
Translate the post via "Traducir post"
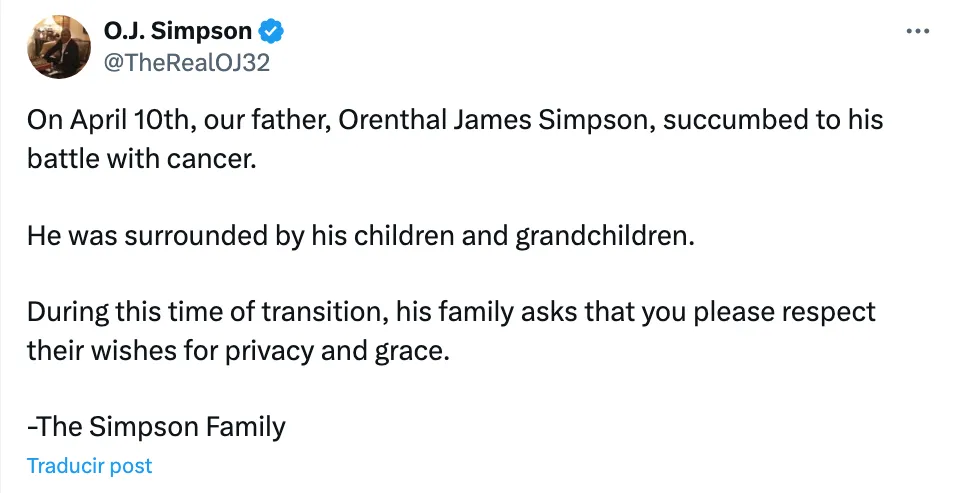coord(90,466)
